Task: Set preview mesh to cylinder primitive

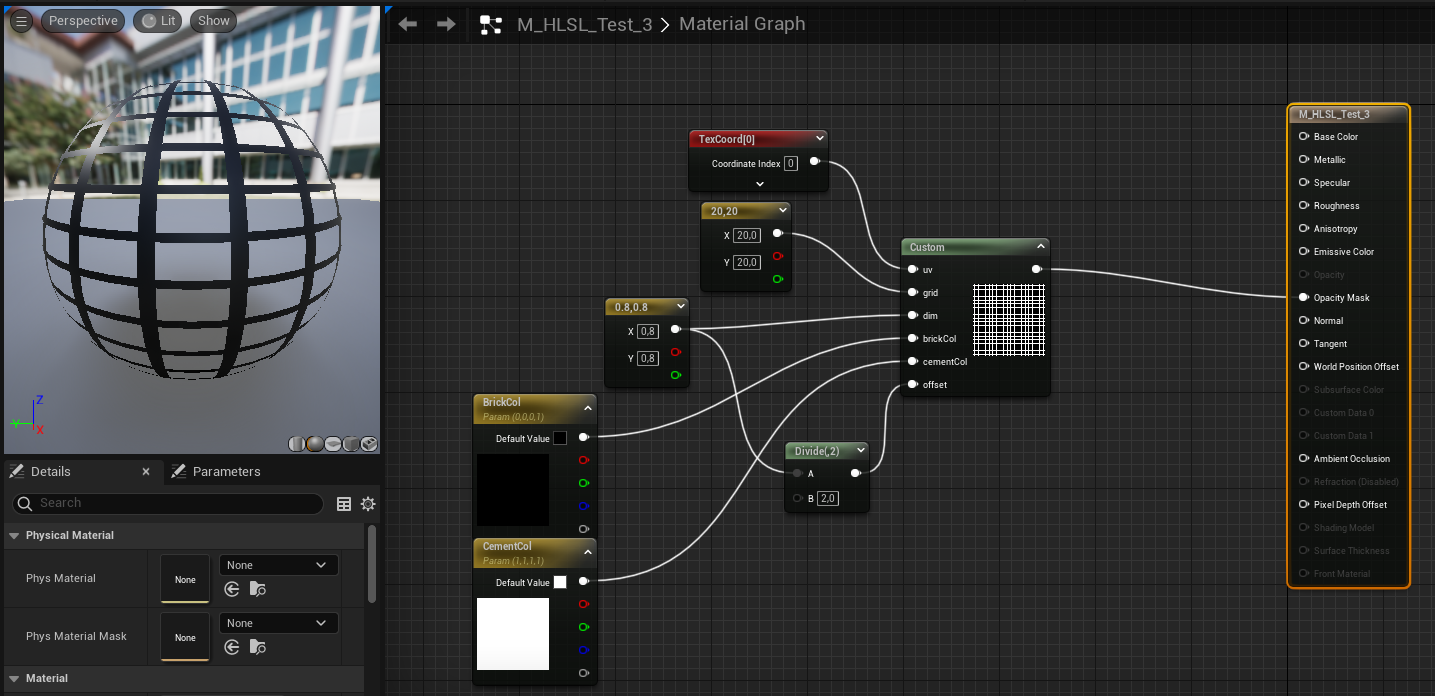Action: pos(297,444)
